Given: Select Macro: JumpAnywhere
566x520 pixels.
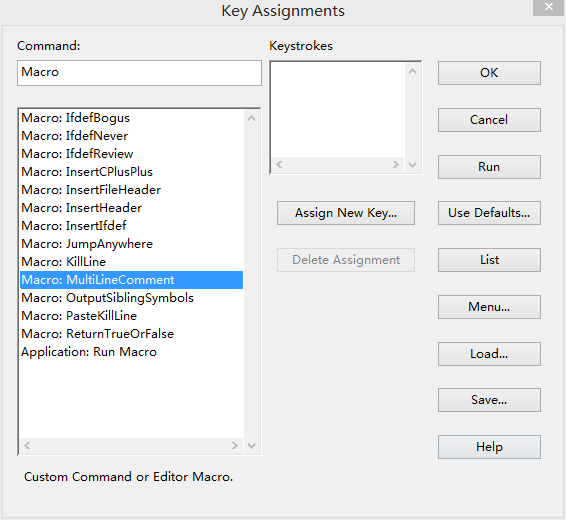Looking at the screenshot, I should 131,244.
